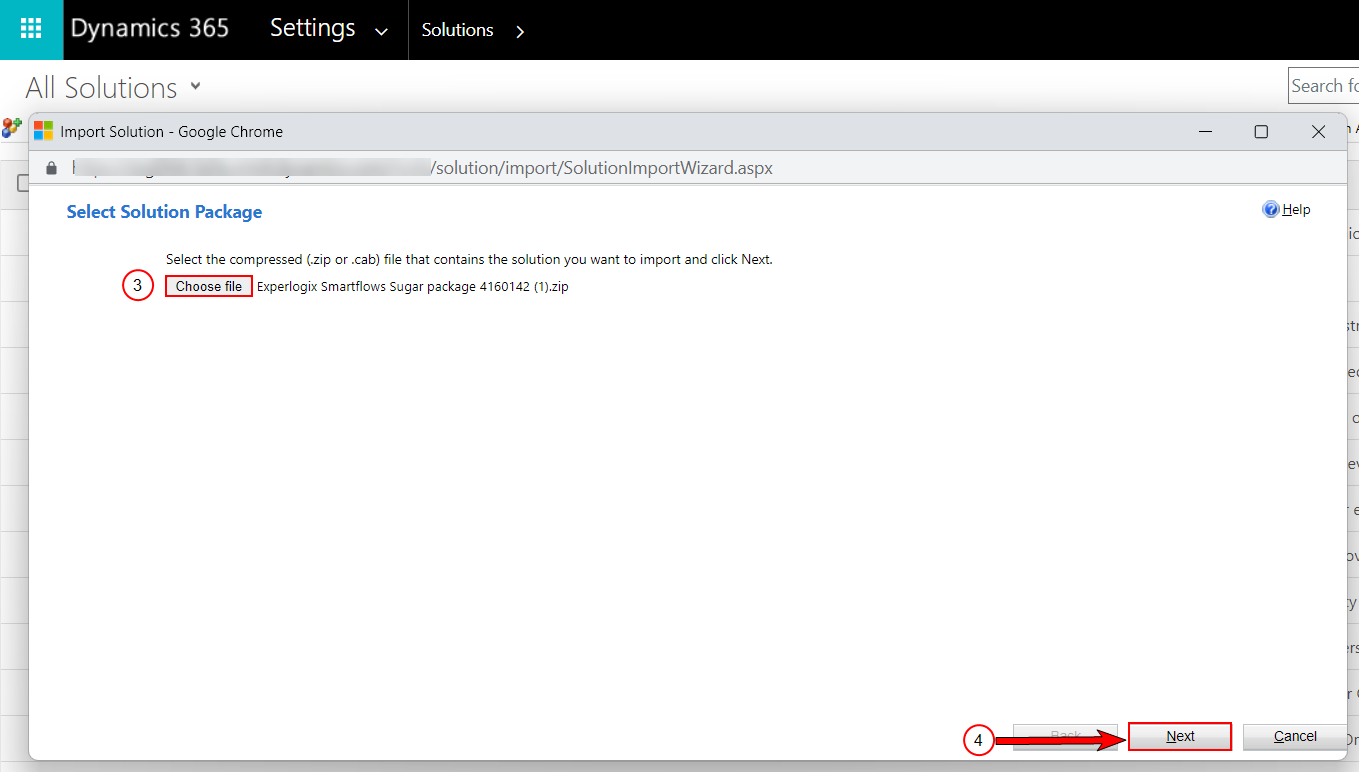
Task: Click the blue Help question mark icon
Action: pyautogui.click(x=1271, y=209)
